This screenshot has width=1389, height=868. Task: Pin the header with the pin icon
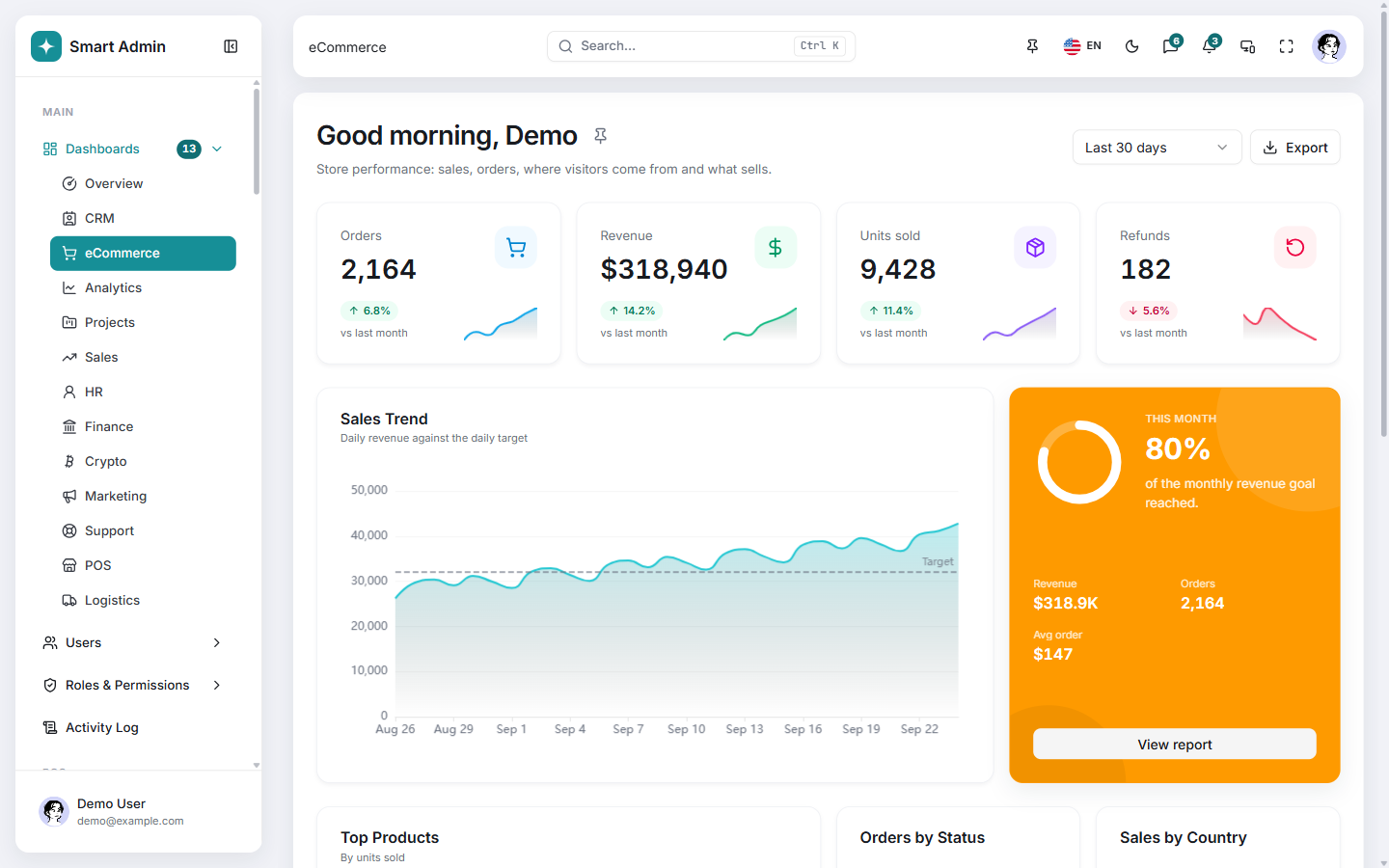pyautogui.click(x=1032, y=46)
